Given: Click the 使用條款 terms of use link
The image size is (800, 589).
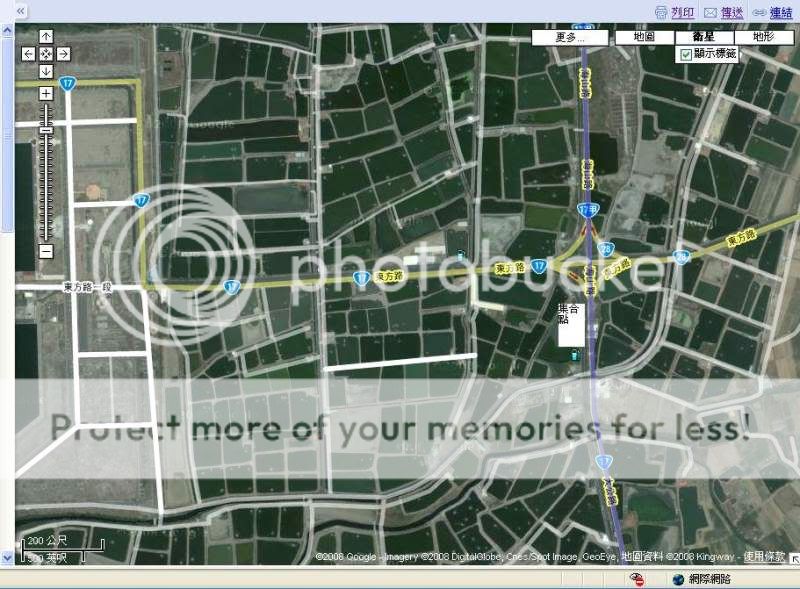Looking at the screenshot, I should pyautogui.click(x=765, y=556).
